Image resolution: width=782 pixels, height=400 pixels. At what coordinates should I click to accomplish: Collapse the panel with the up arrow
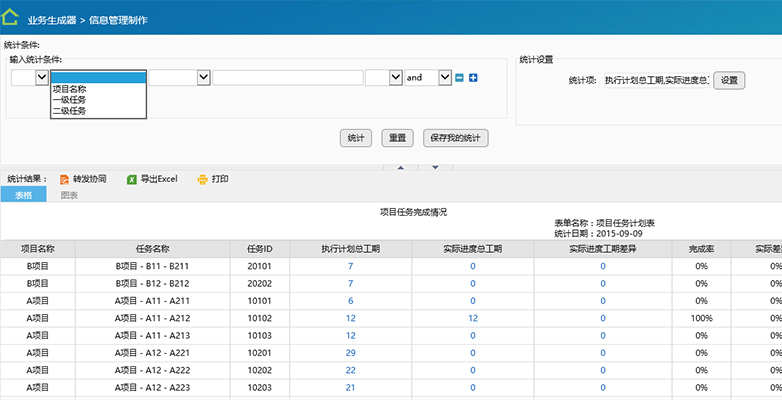(400, 167)
